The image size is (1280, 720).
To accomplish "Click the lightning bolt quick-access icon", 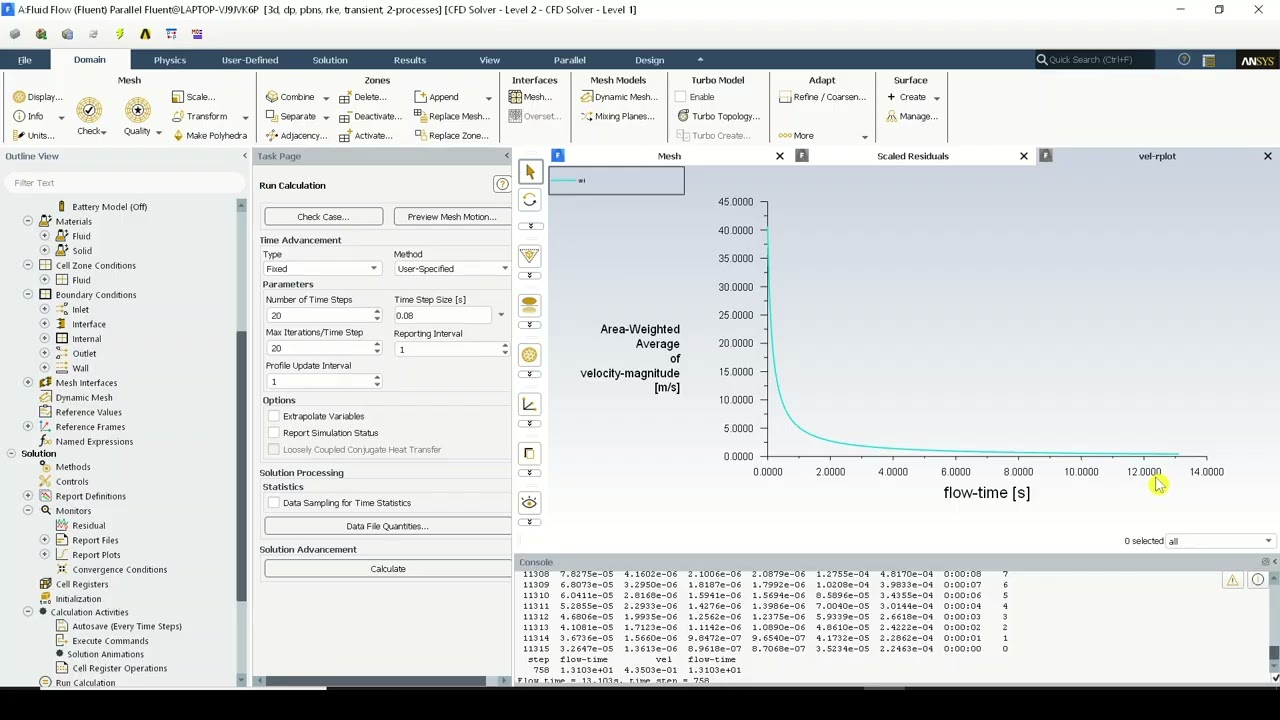I will (x=119, y=34).
